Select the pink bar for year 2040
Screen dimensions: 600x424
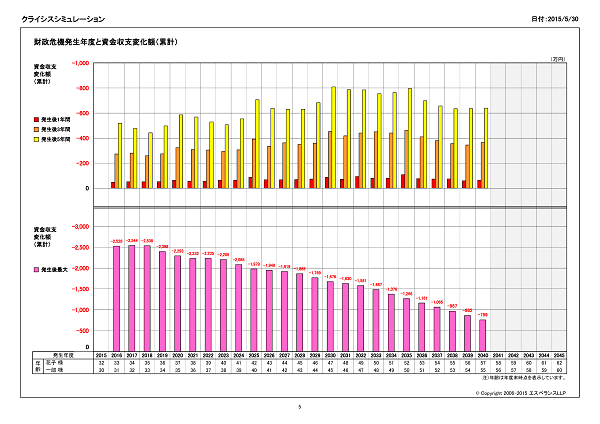pyautogui.click(x=483, y=335)
